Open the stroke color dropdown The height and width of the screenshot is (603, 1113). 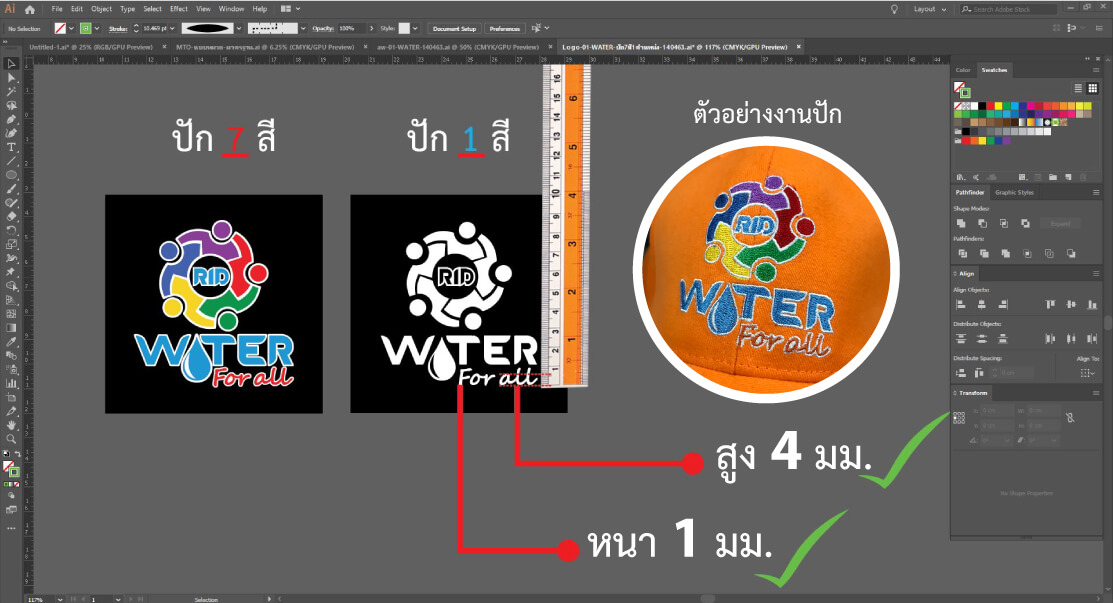click(x=98, y=28)
